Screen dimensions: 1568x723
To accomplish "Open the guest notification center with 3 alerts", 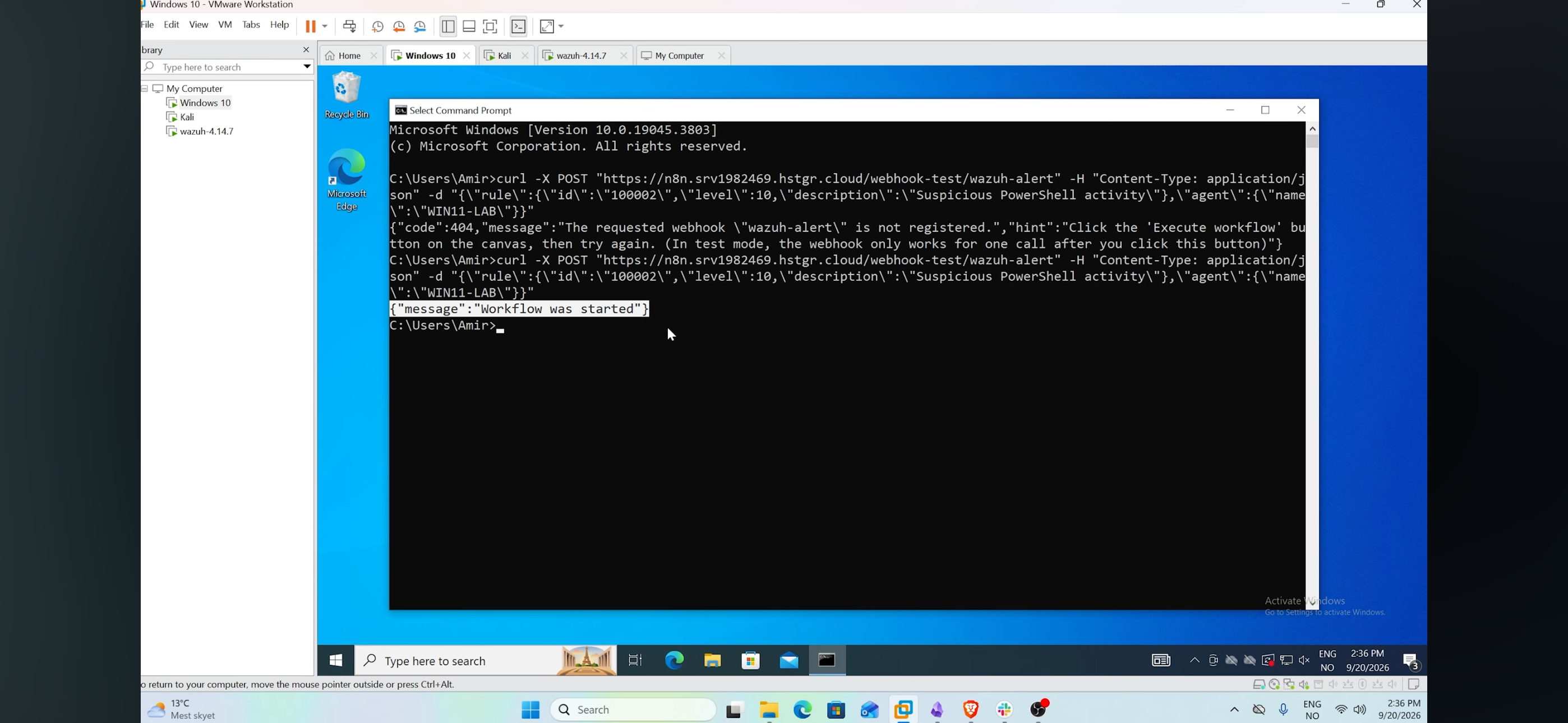I will tap(1412, 661).
